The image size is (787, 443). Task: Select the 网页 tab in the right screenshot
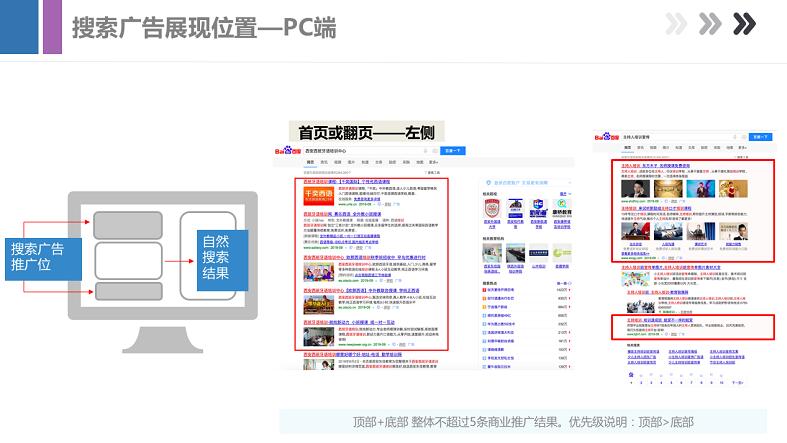click(x=628, y=147)
